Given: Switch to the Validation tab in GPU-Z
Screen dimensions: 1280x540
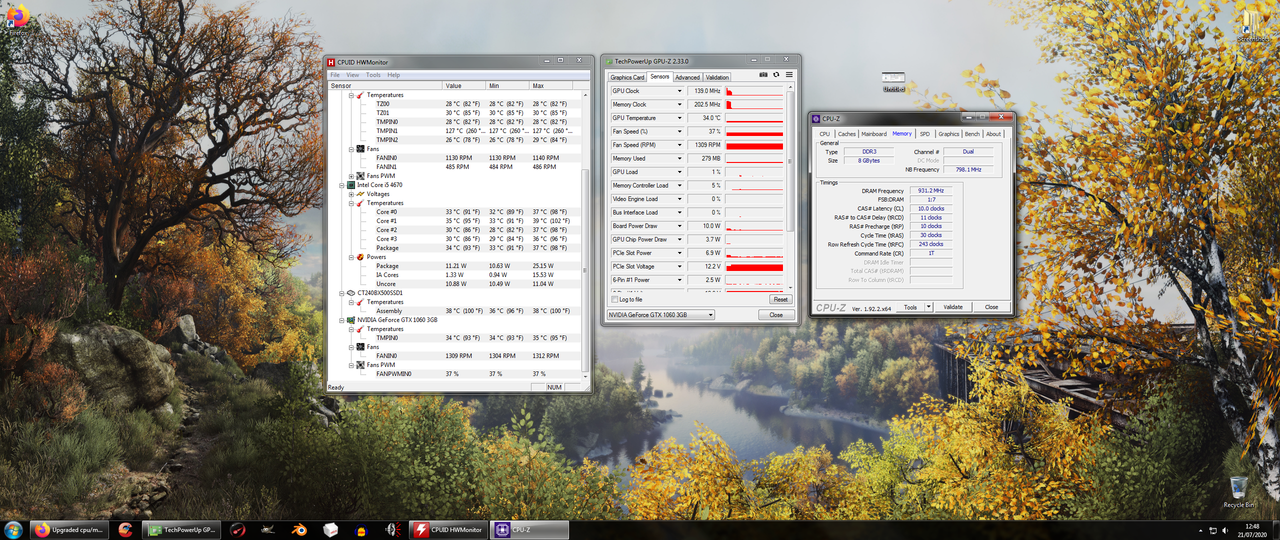Looking at the screenshot, I should point(717,77).
